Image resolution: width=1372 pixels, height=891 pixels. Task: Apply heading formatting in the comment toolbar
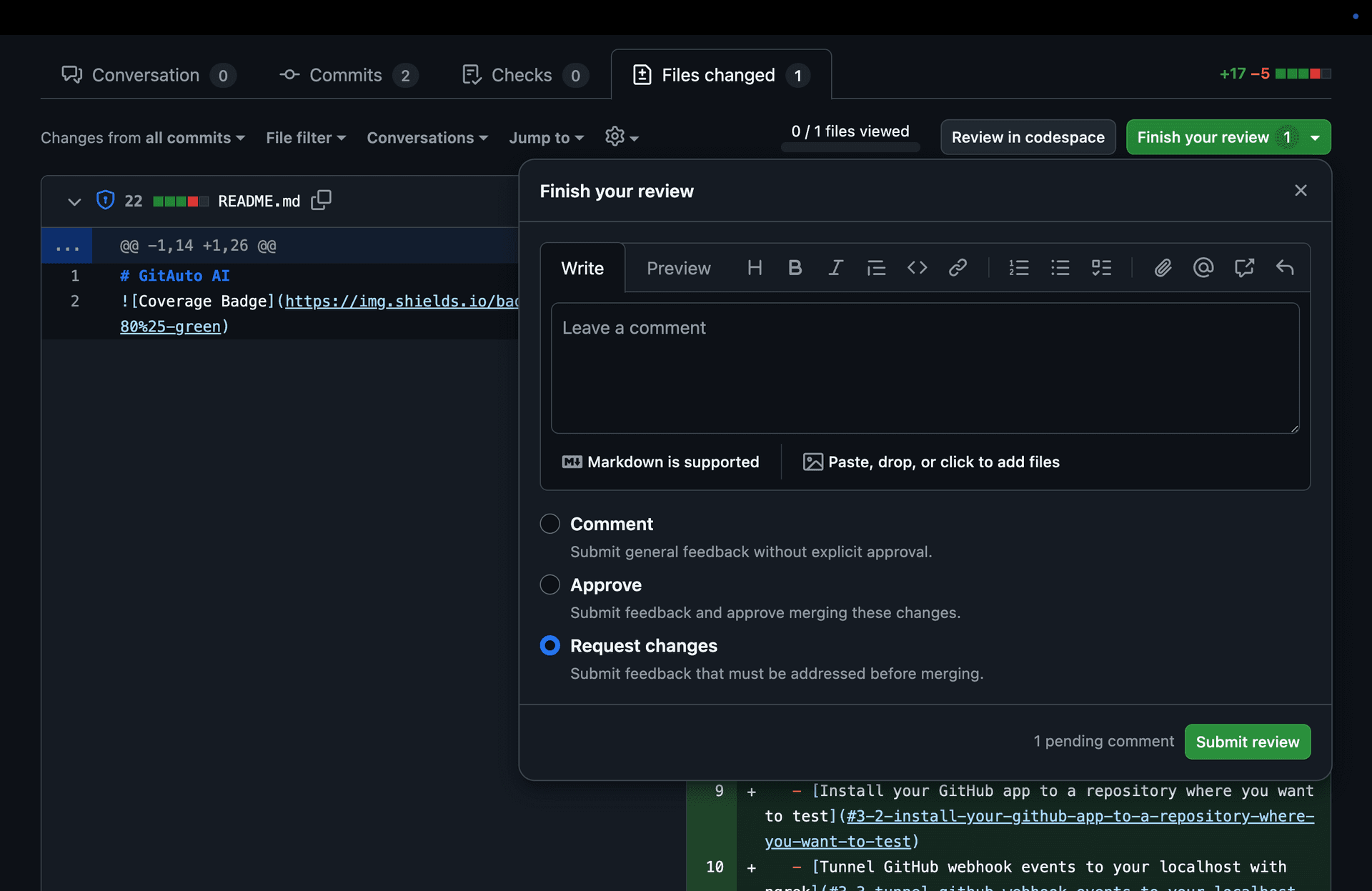pos(755,268)
